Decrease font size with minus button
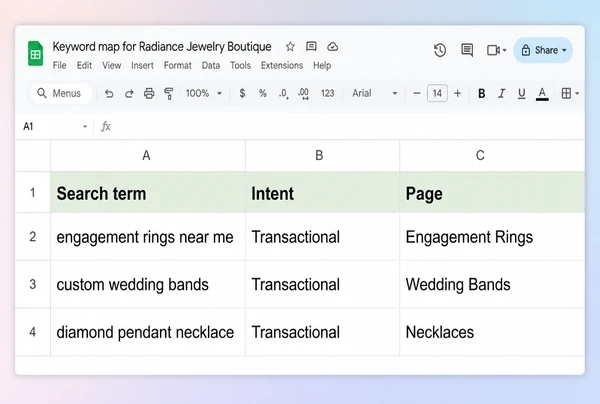The image size is (600, 404). (x=417, y=93)
